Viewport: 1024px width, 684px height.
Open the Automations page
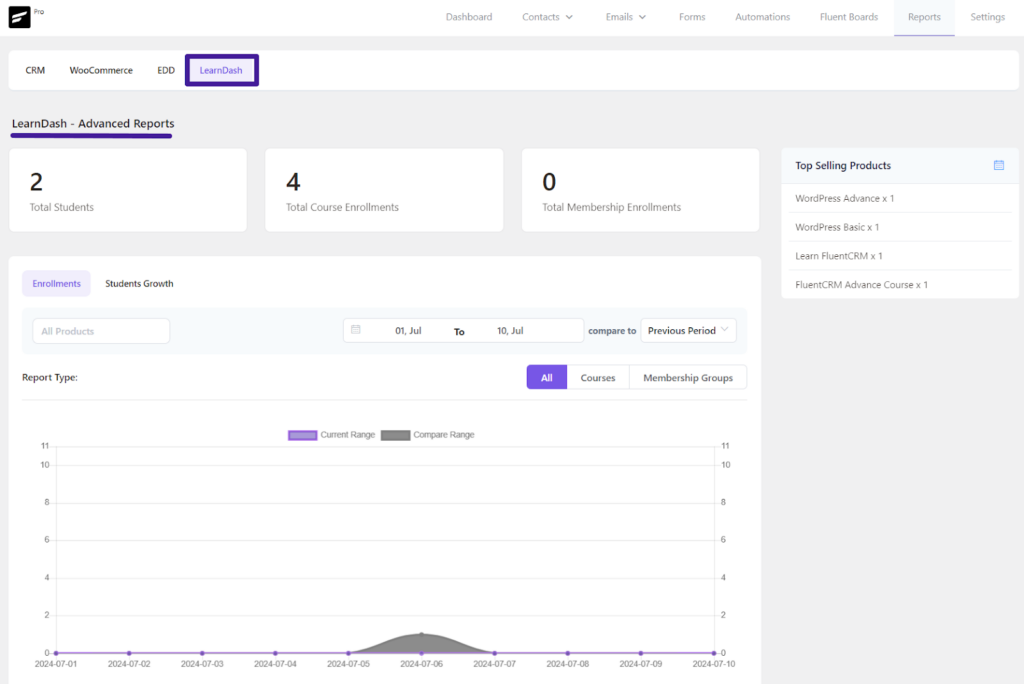click(762, 17)
